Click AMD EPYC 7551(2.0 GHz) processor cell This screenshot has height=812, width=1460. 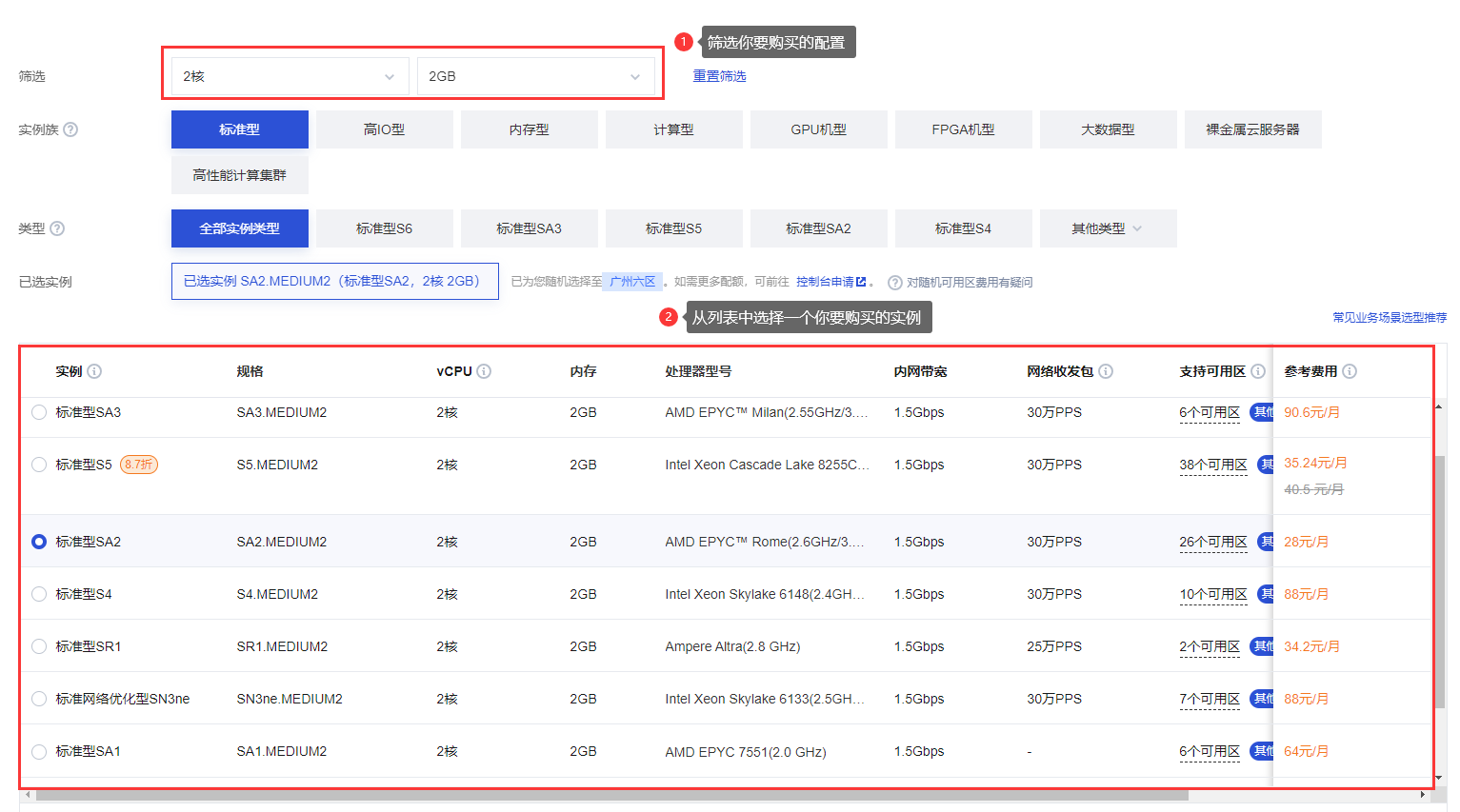pyautogui.click(x=746, y=752)
